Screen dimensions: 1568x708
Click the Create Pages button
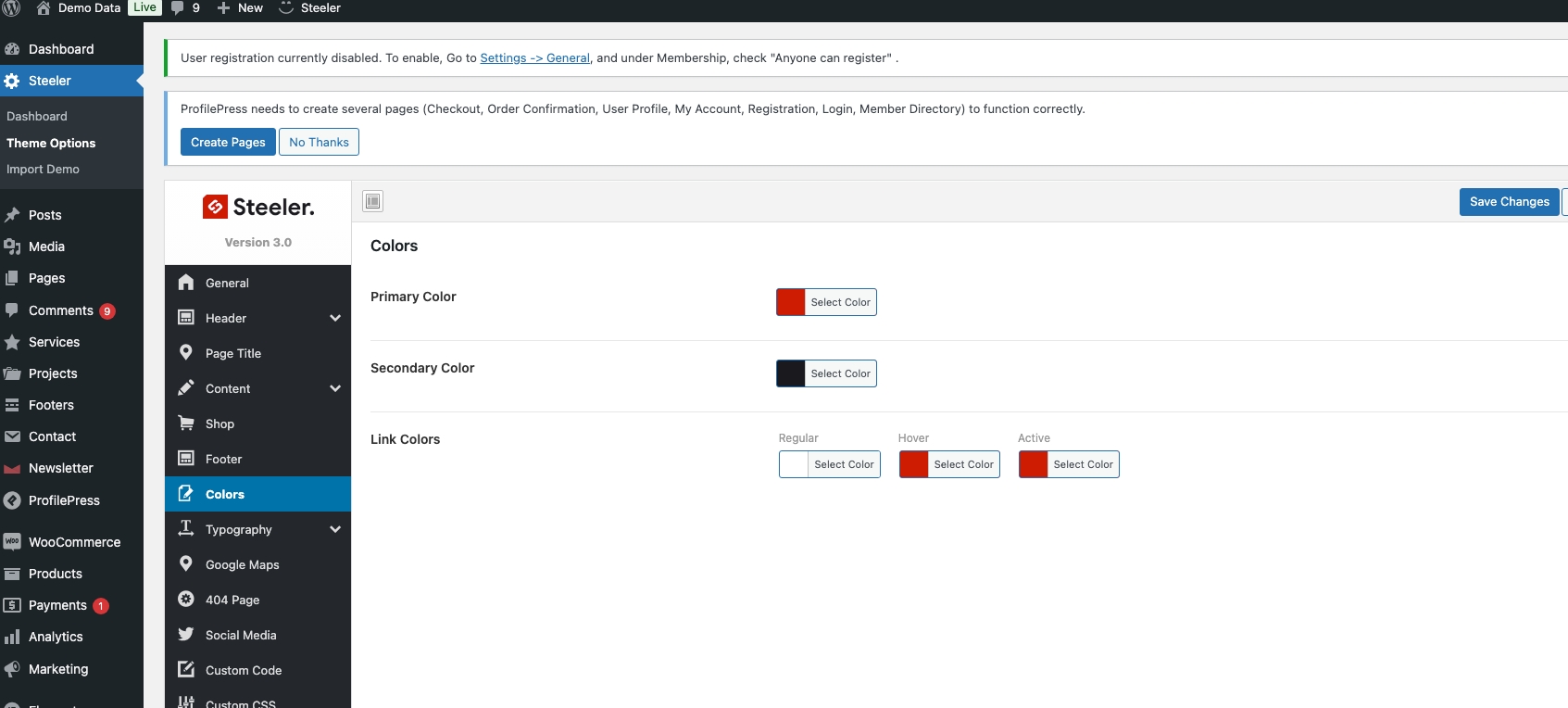pyautogui.click(x=228, y=142)
